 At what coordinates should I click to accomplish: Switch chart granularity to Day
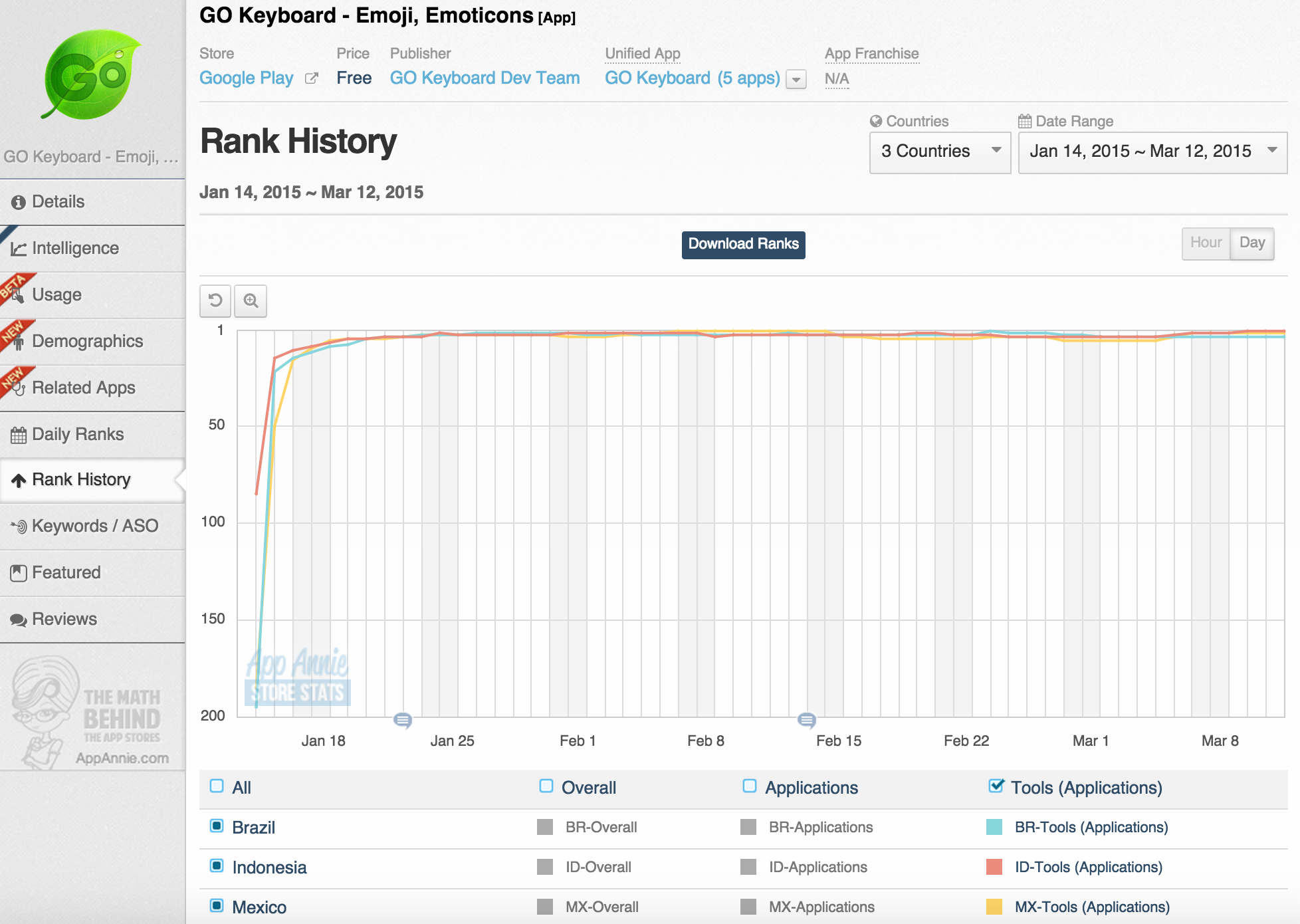[1252, 243]
